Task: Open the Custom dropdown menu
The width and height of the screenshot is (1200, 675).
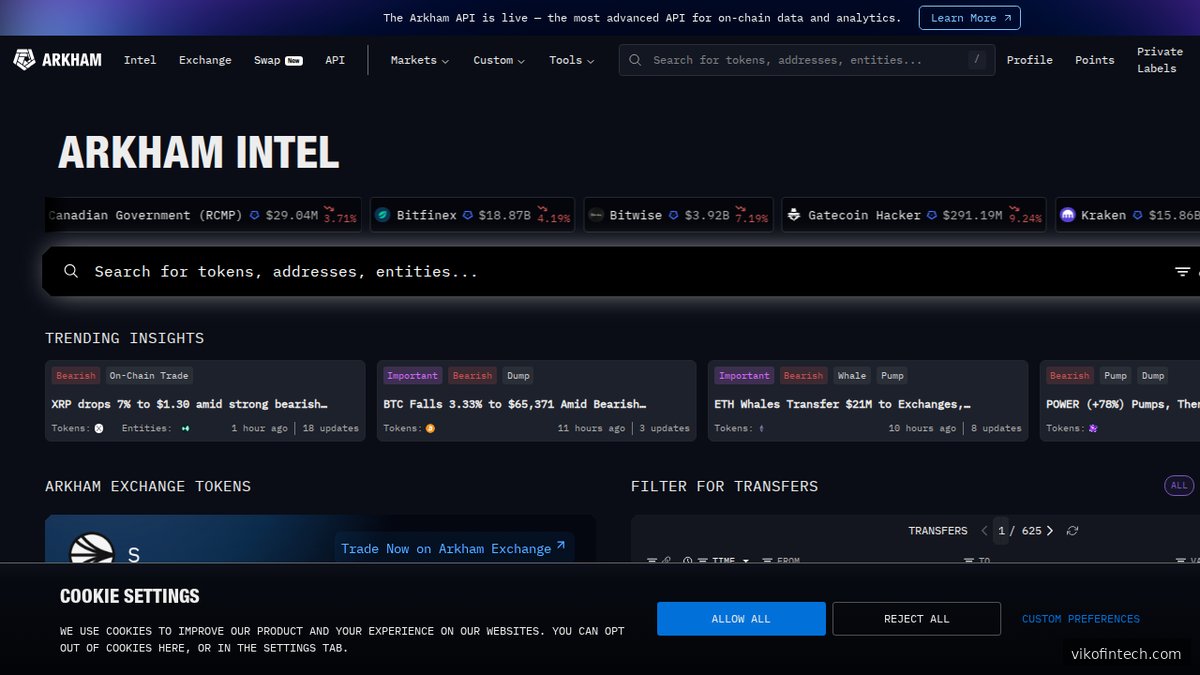Action: click(x=499, y=60)
